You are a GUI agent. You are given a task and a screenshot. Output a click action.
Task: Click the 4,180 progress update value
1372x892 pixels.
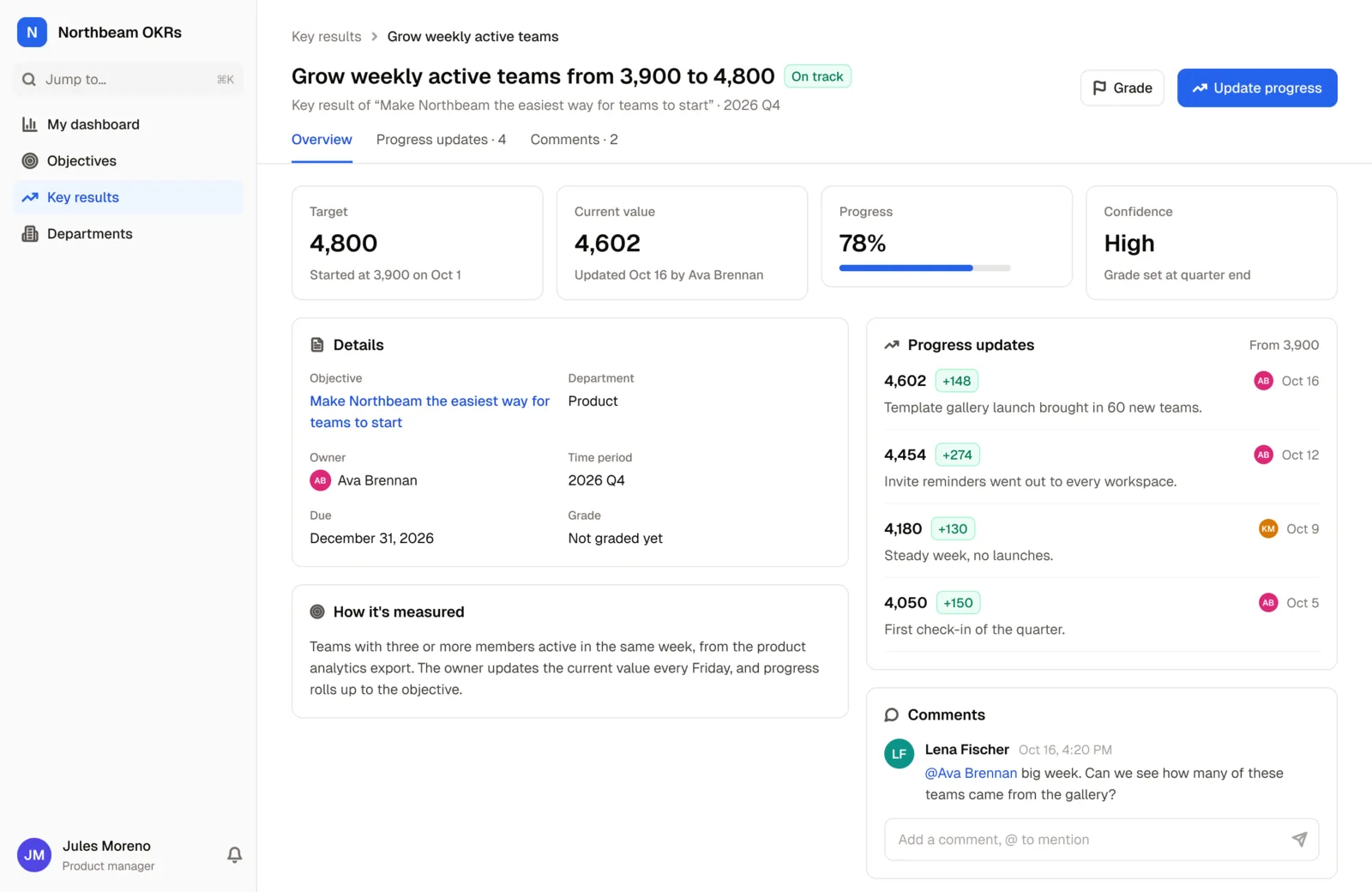point(903,529)
